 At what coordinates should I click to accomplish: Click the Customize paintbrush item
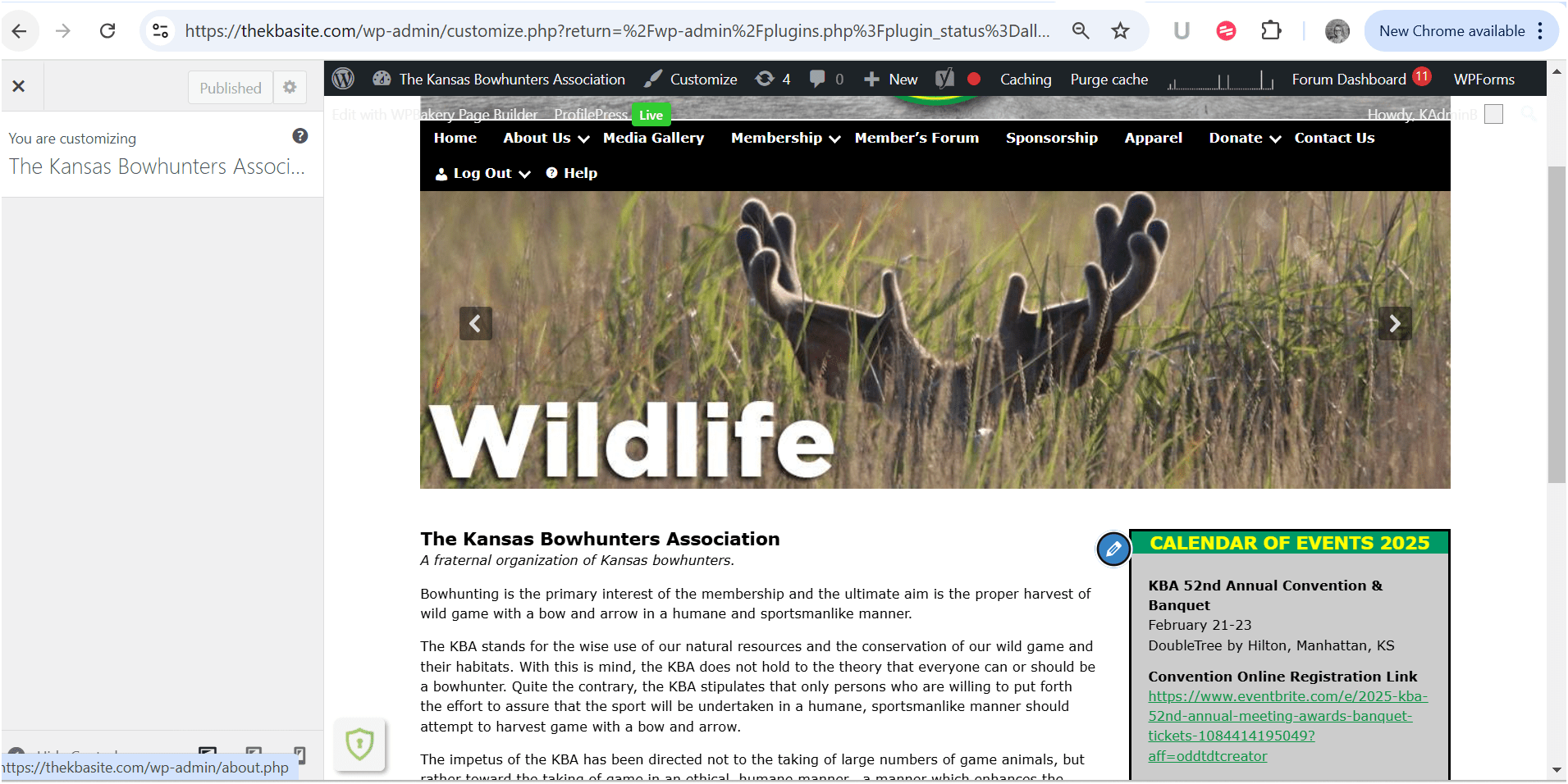(691, 79)
